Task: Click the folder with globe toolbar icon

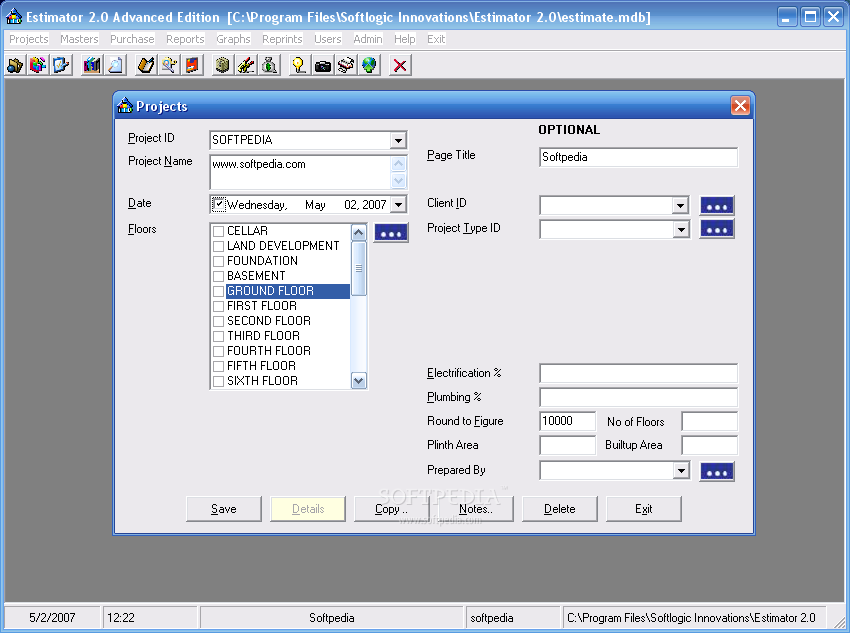Action: pos(15,66)
